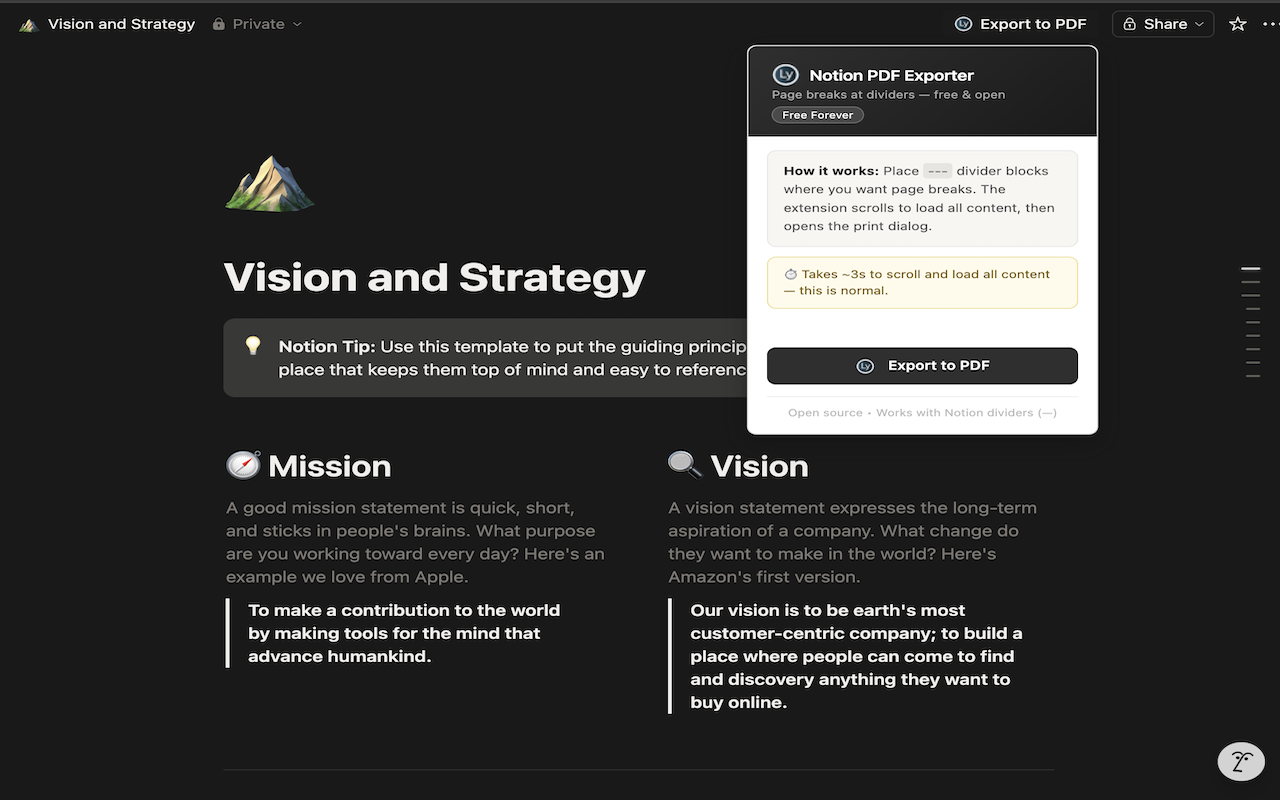The image size is (1280, 800).
Task: Click the magnifying glass icon beside Vision
Action: pyautogui.click(x=685, y=465)
